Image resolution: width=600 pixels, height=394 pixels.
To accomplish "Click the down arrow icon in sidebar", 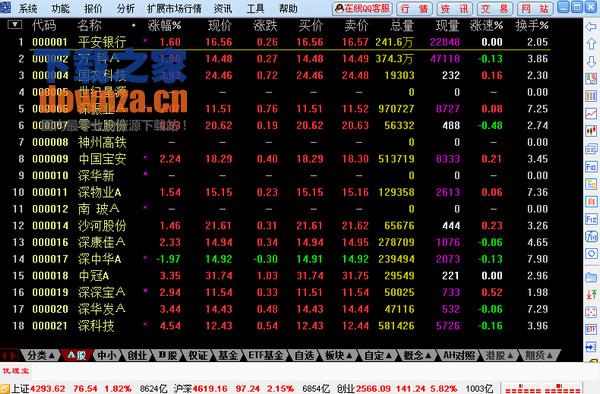I will coord(591,61).
